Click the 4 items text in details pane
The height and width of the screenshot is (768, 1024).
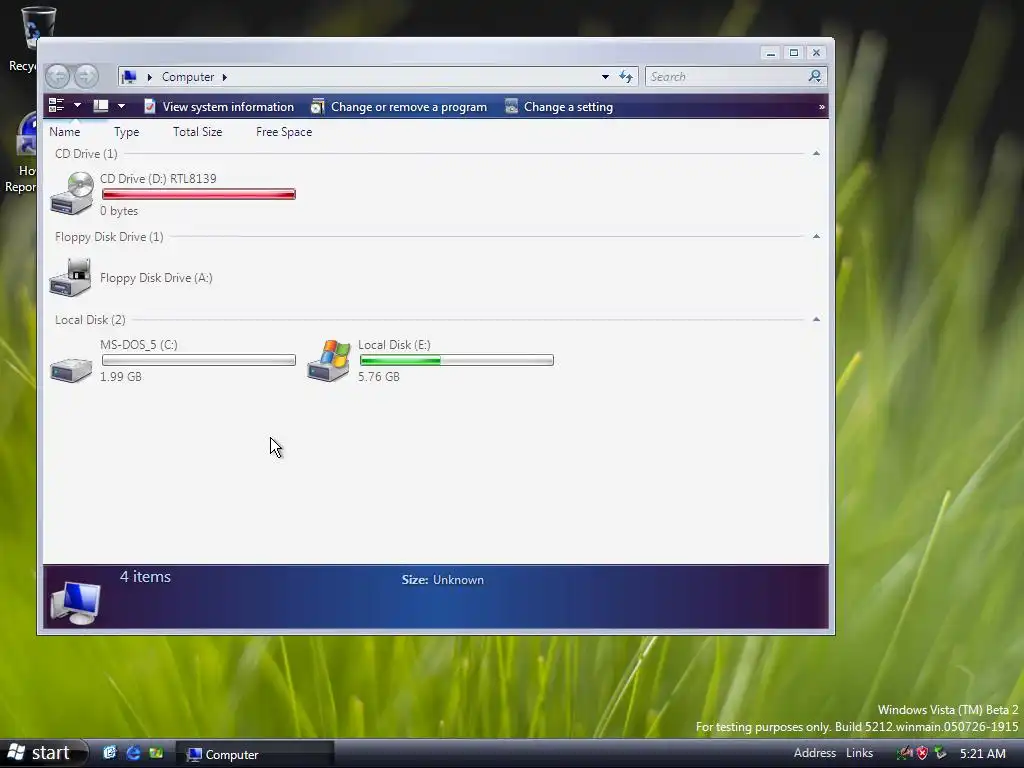click(x=145, y=577)
